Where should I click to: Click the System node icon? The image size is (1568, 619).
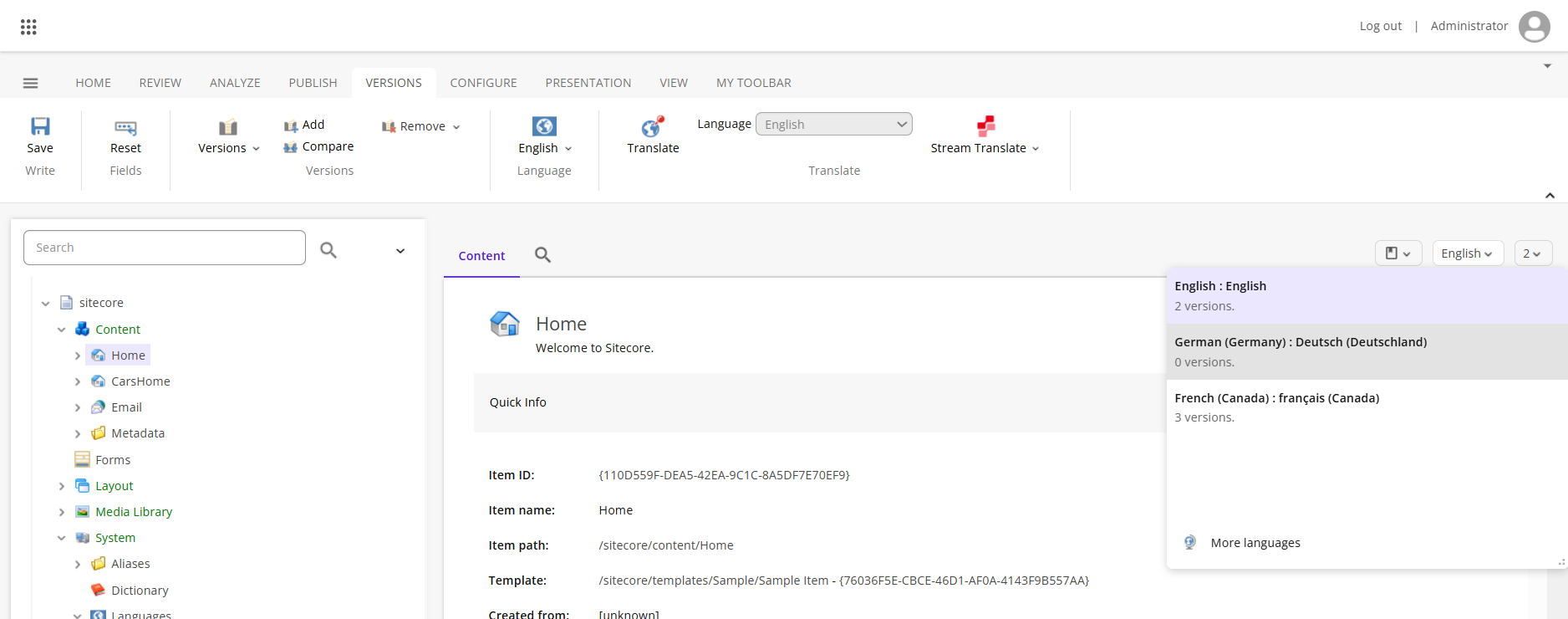pyautogui.click(x=82, y=537)
